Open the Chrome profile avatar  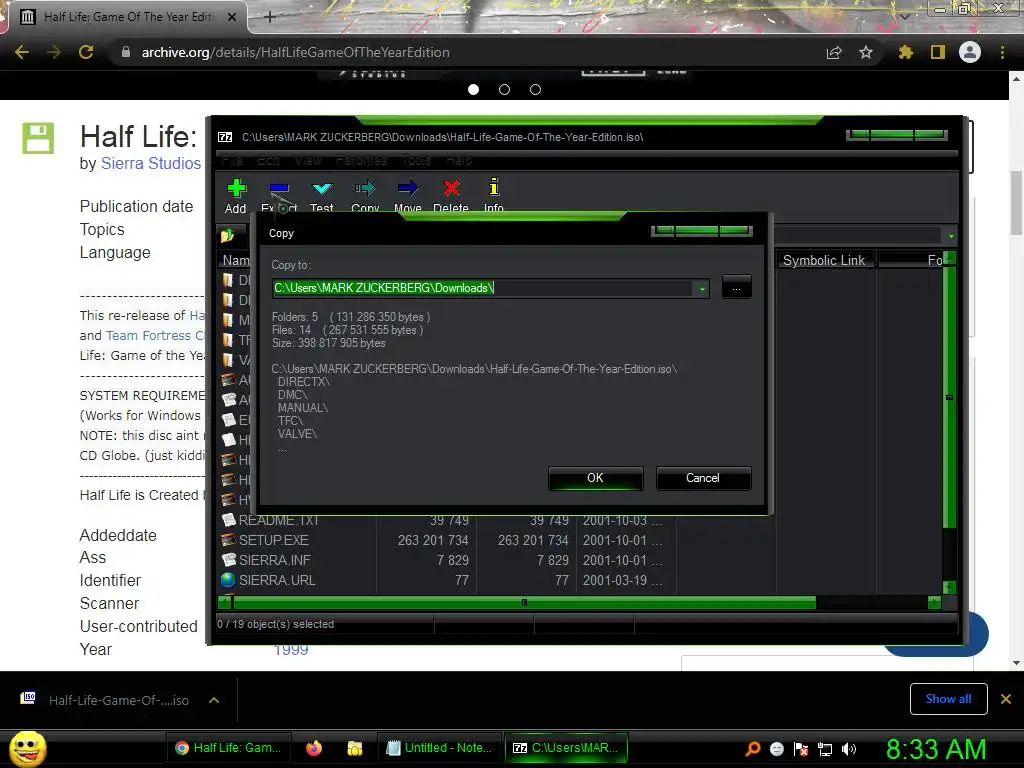(970, 52)
